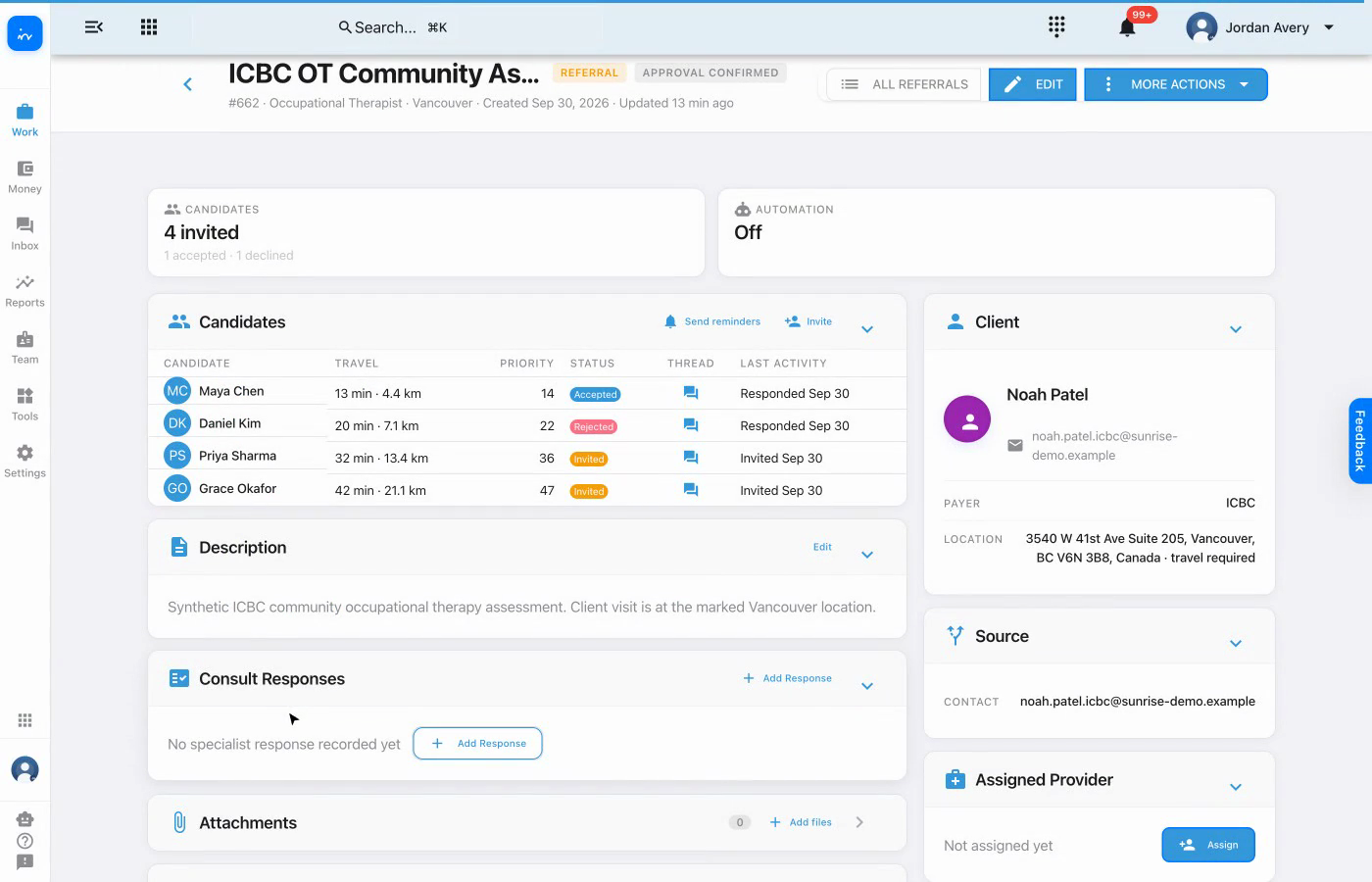Open the Team section in sidebar
Image resolution: width=1372 pixels, height=882 pixels.
pos(24,348)
